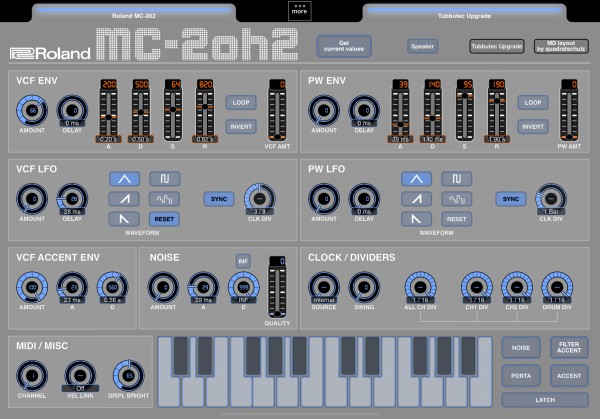The image size is (600, 419).
Task: Switch to the Roland MC-202 tab
Action: pyautogui.click(x=134, y=13)
